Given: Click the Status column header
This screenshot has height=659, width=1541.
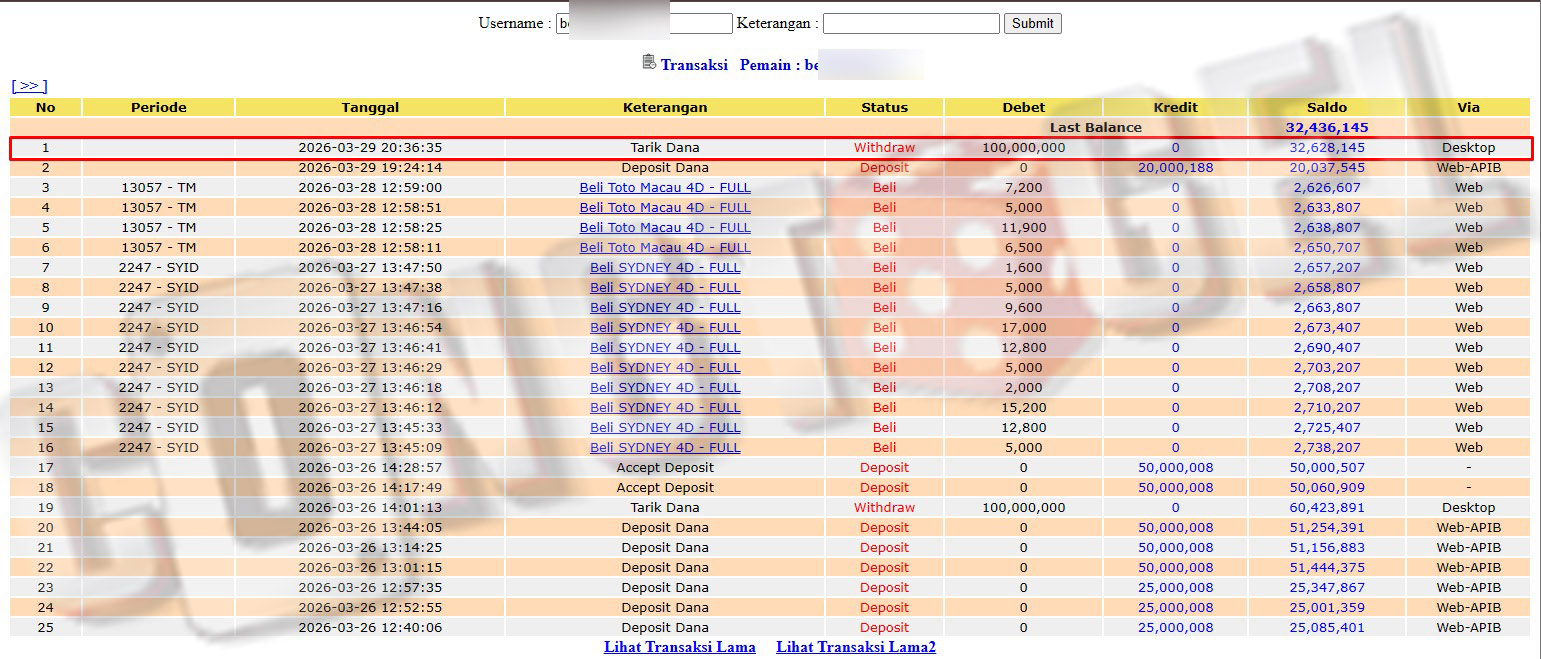Looking at the screenshot, I should click(x=885, y=107).
